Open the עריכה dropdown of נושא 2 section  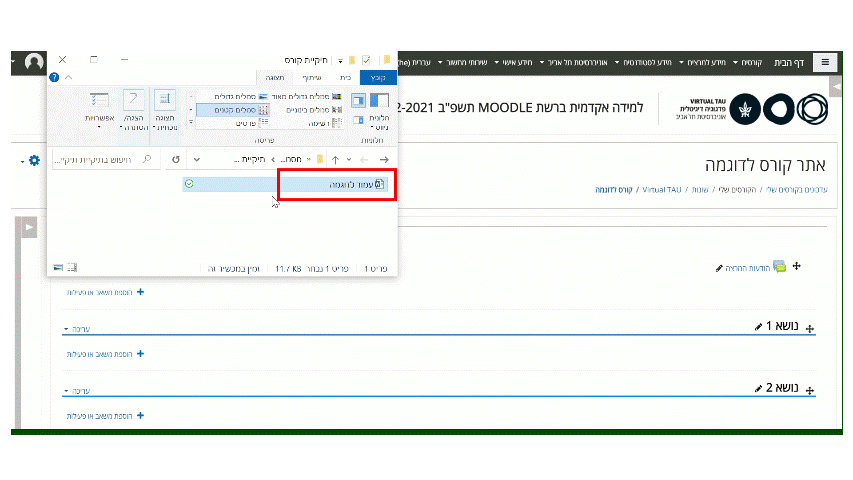click(x=77, y=391)
